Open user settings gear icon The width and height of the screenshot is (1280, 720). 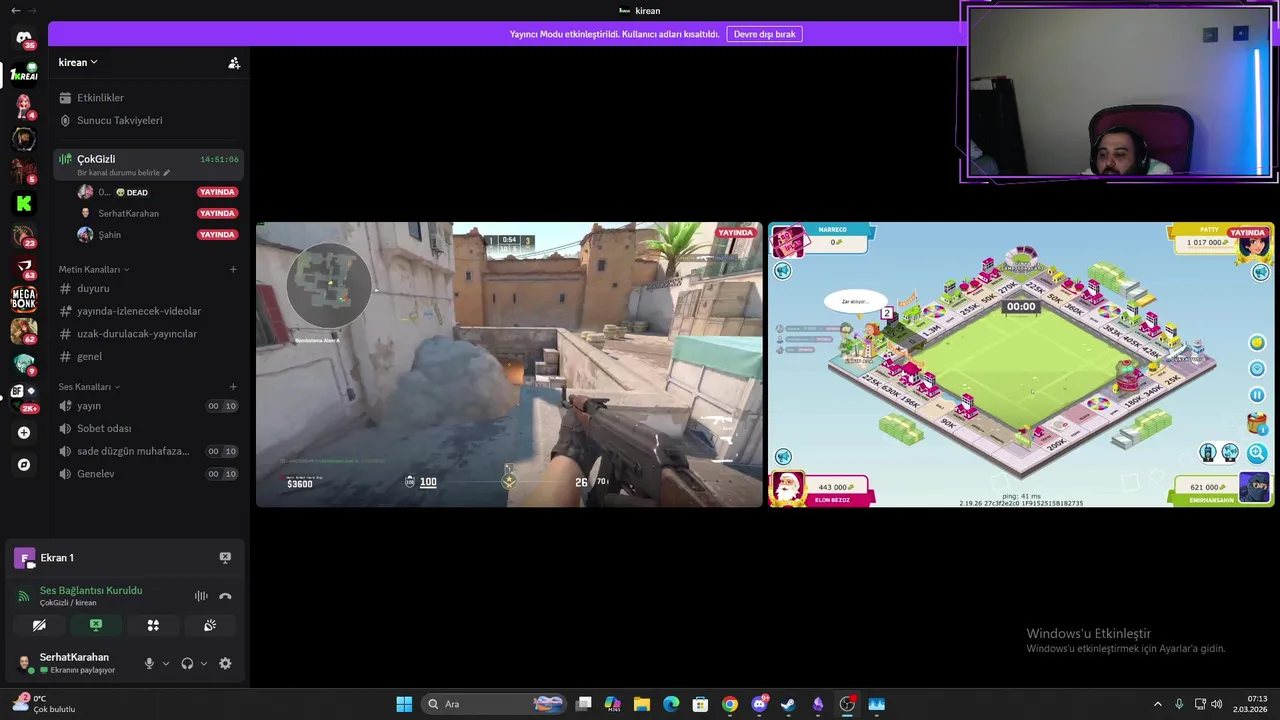click(x=225, y=663)
